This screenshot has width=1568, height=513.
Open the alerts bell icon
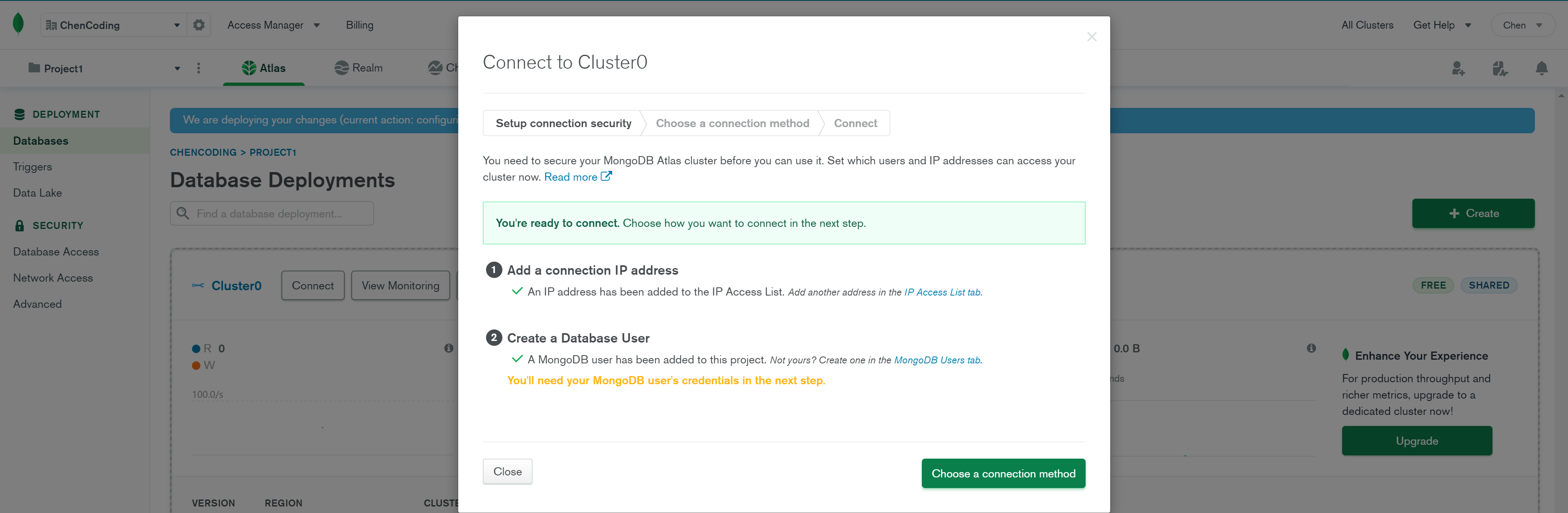coord(1542,68)
